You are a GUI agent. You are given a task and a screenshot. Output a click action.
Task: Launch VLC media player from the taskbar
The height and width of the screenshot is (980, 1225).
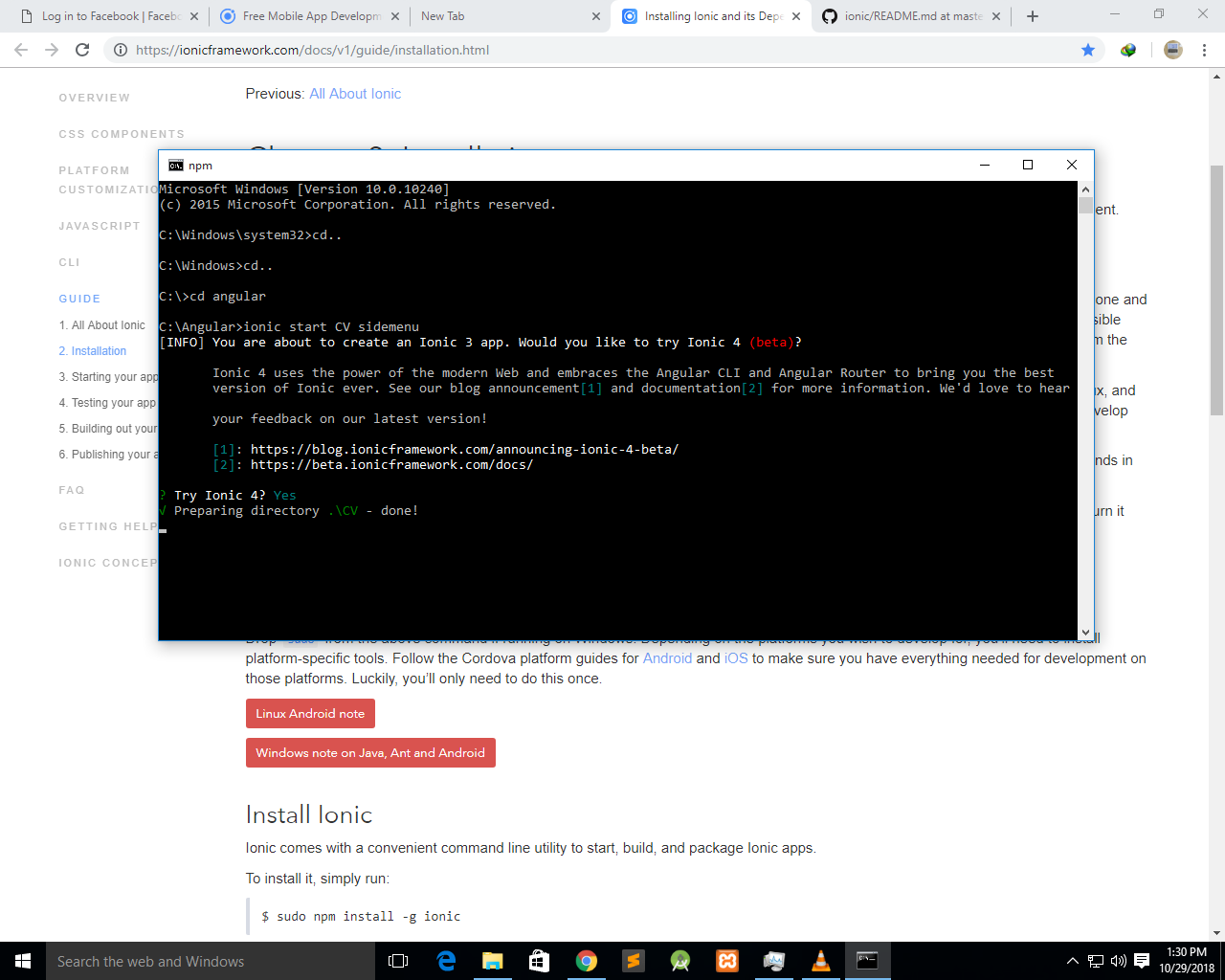click(820, 962)
